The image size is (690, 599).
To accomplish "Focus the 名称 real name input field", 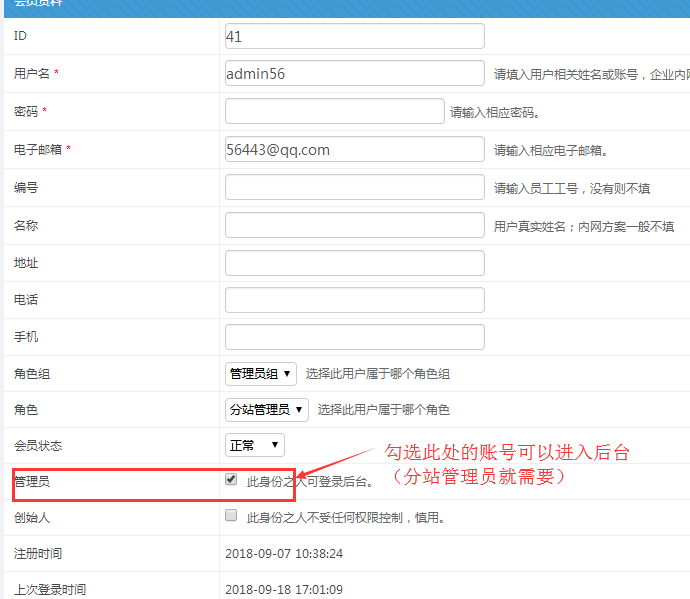I will (354, 225).
